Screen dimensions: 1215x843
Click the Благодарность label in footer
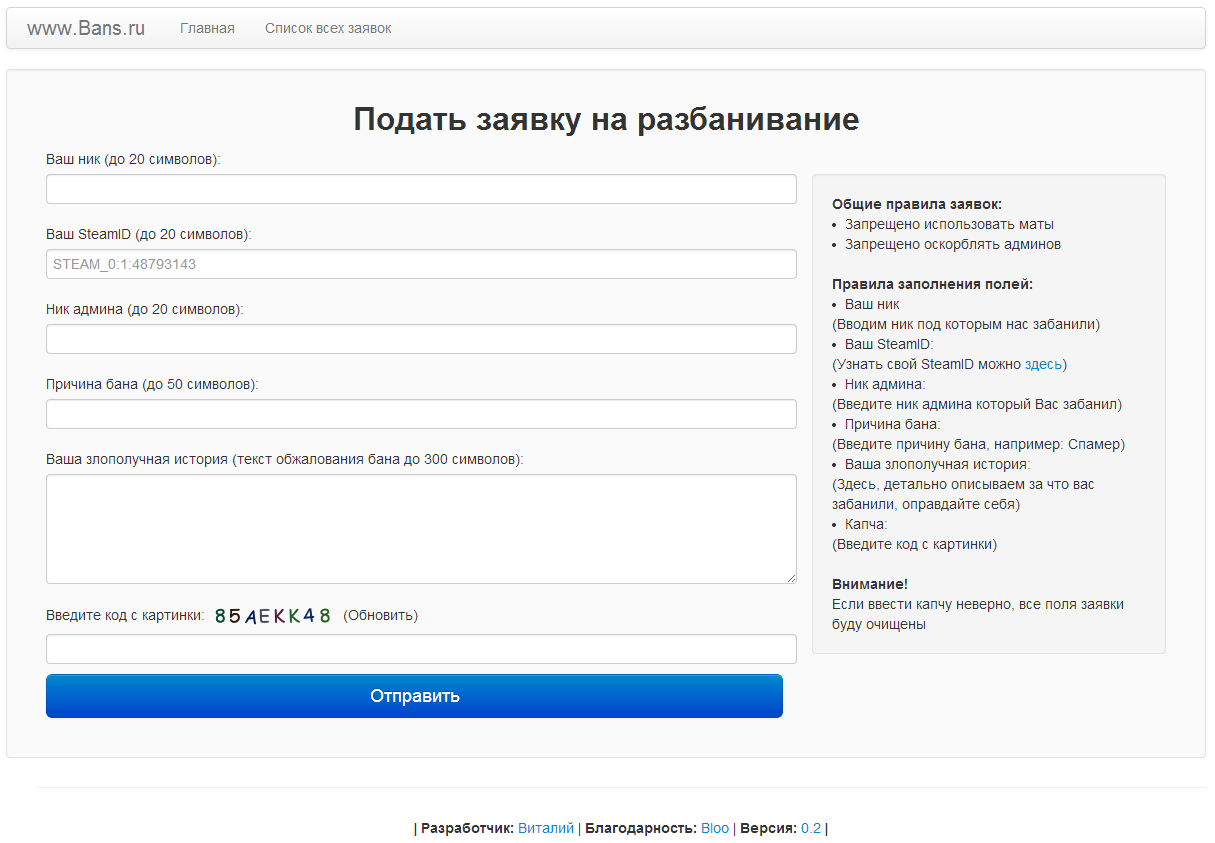641,828
